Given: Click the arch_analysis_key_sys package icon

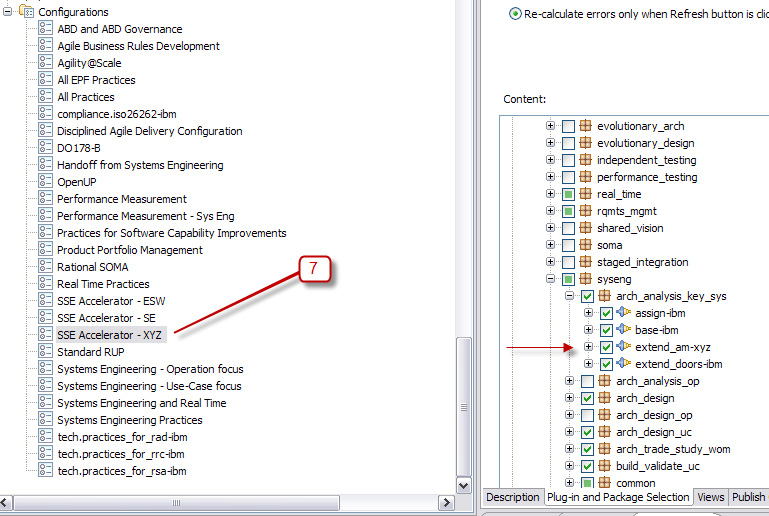Looking at the screenshot, I should (x=604, y=296).
